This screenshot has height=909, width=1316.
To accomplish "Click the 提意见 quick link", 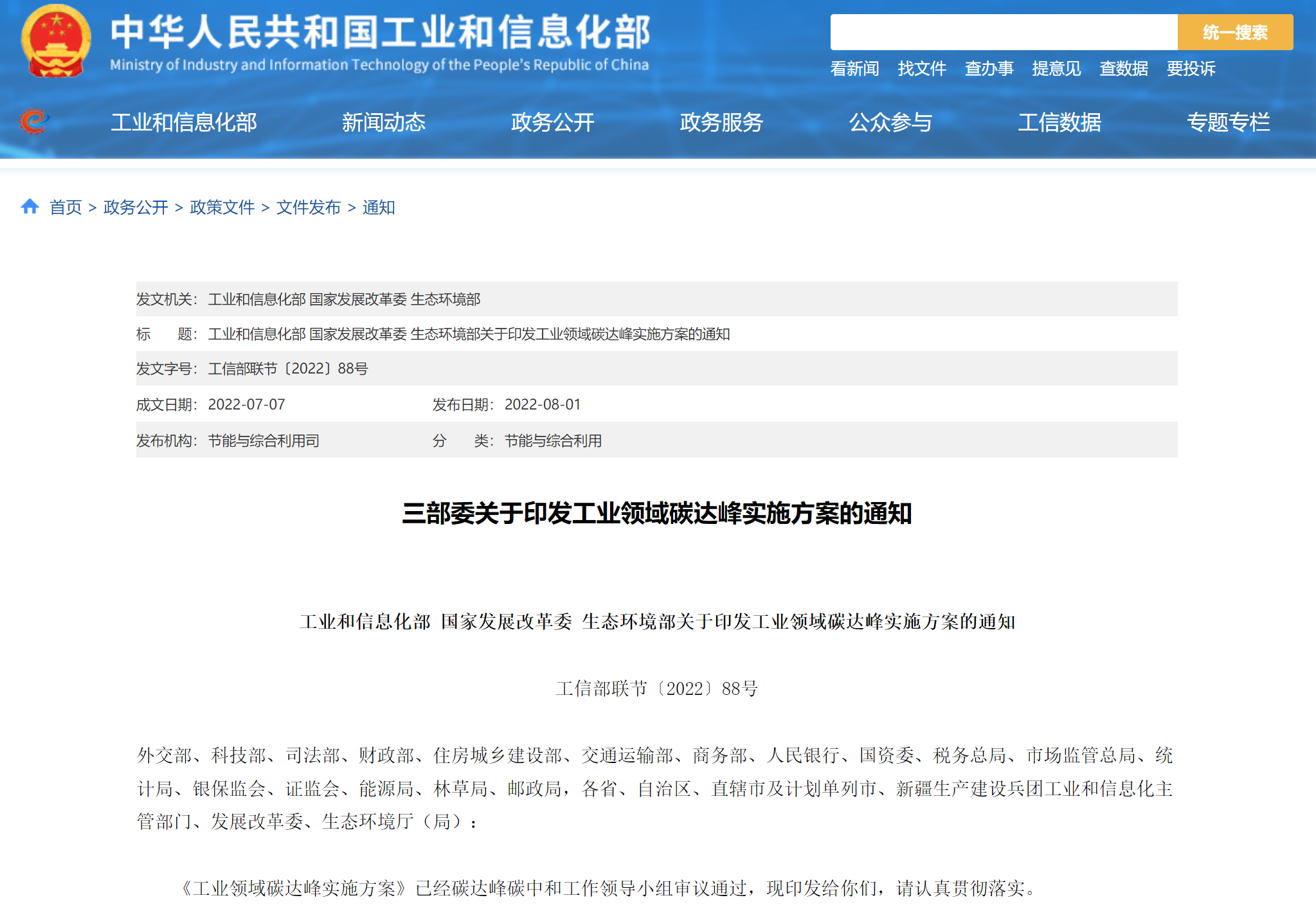I will click(x=1056, y=69).
